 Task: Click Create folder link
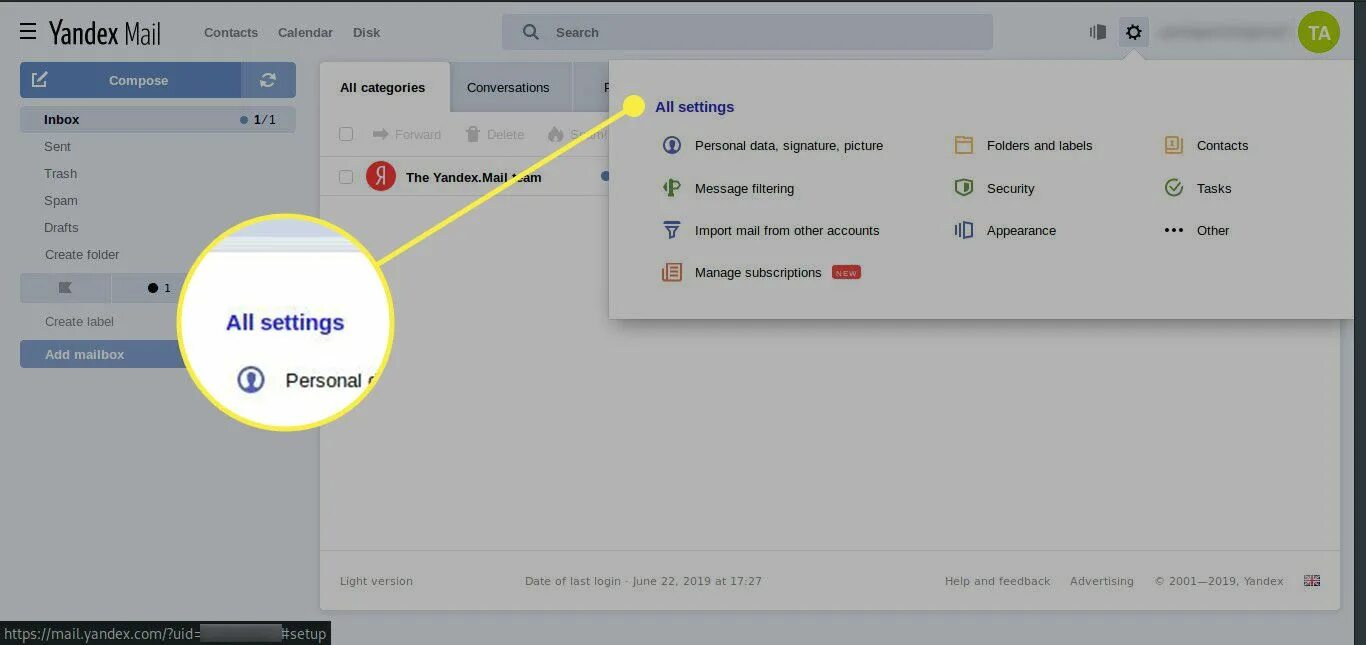click(x=82, y=254)
